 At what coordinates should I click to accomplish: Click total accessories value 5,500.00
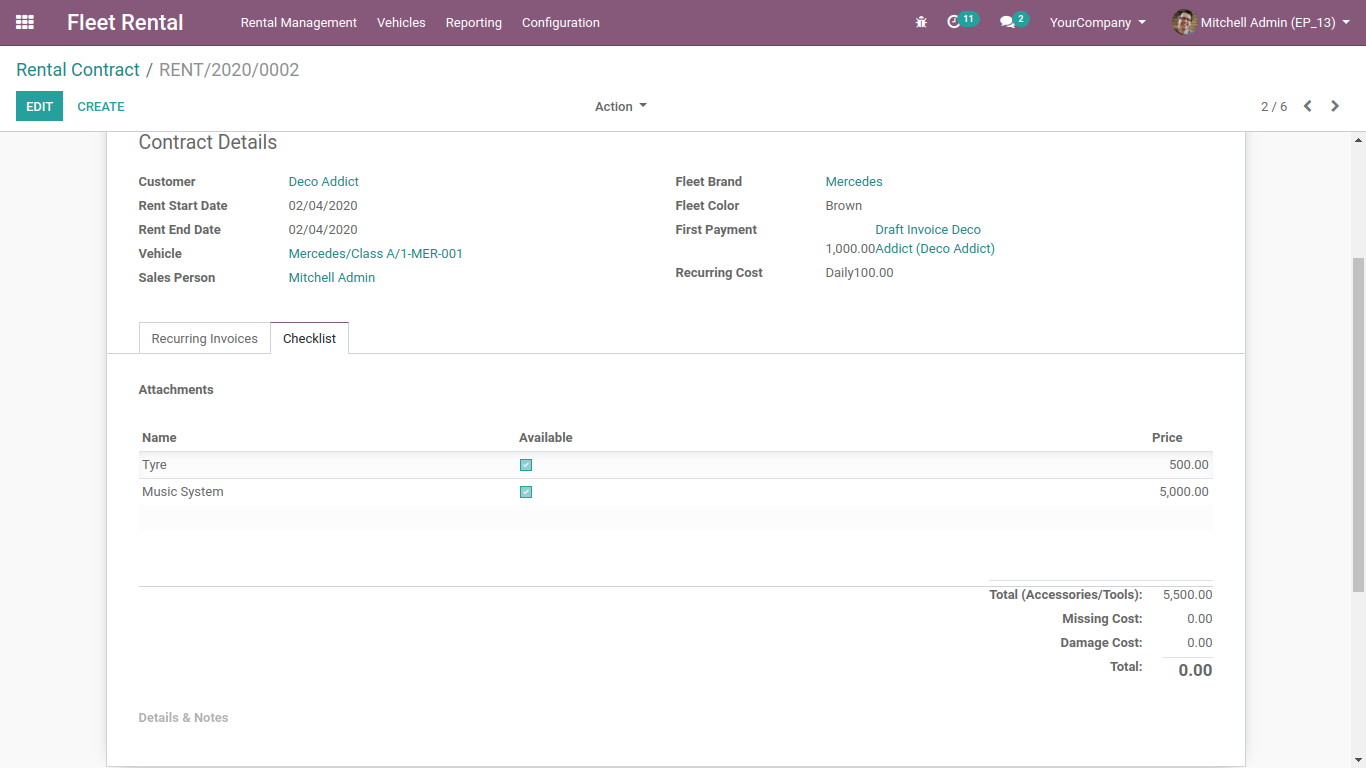click(1188, 595)
